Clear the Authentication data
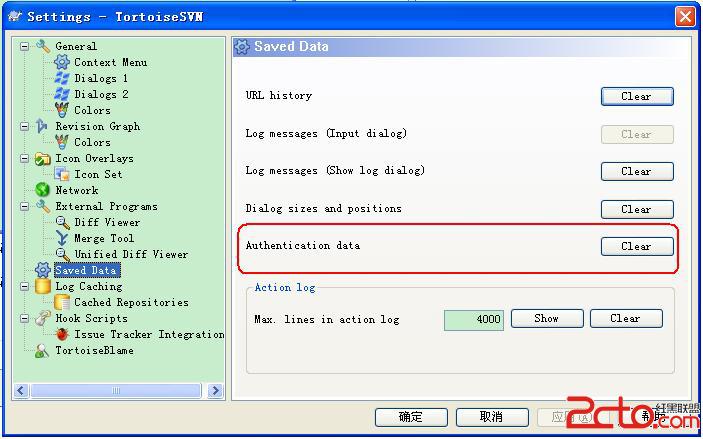This screenshot has width=703, height=439. pyautogui.click(x=637, y=247)
